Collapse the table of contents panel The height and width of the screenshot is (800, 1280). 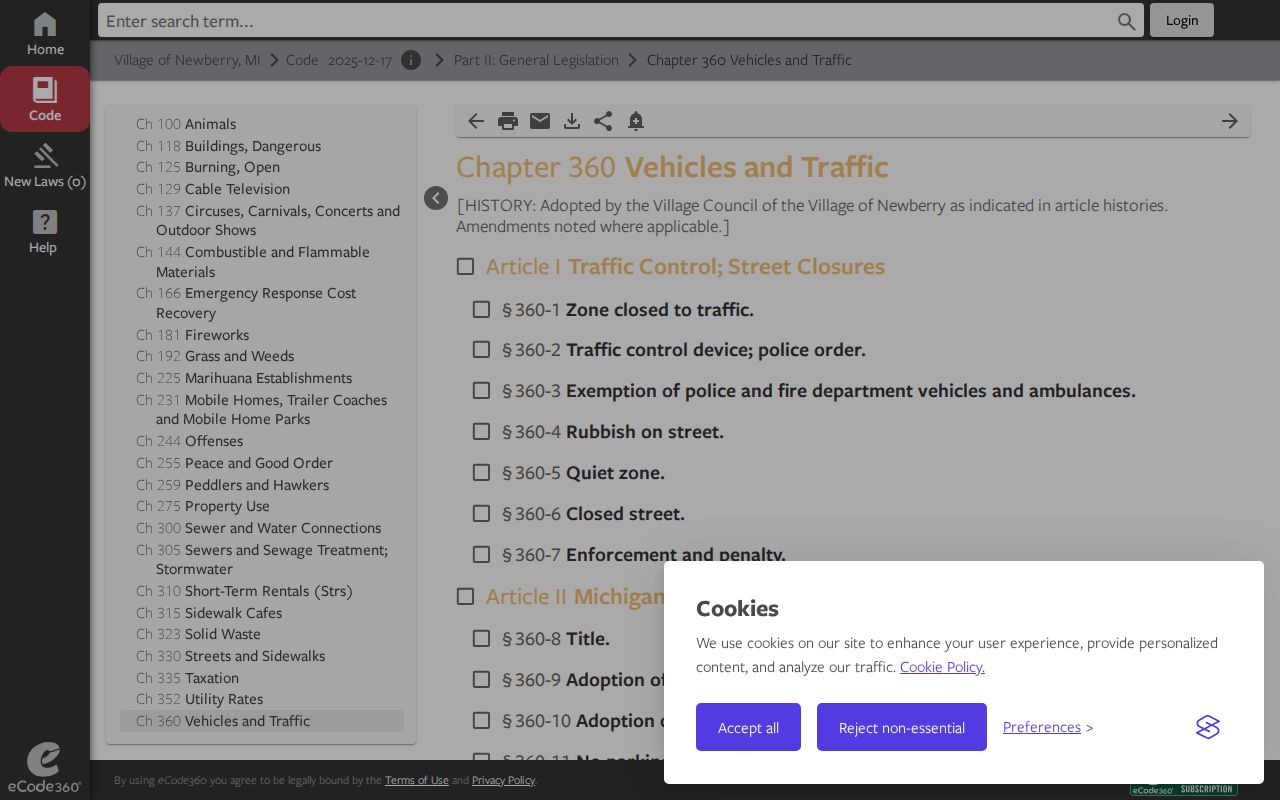pos(436,198)
